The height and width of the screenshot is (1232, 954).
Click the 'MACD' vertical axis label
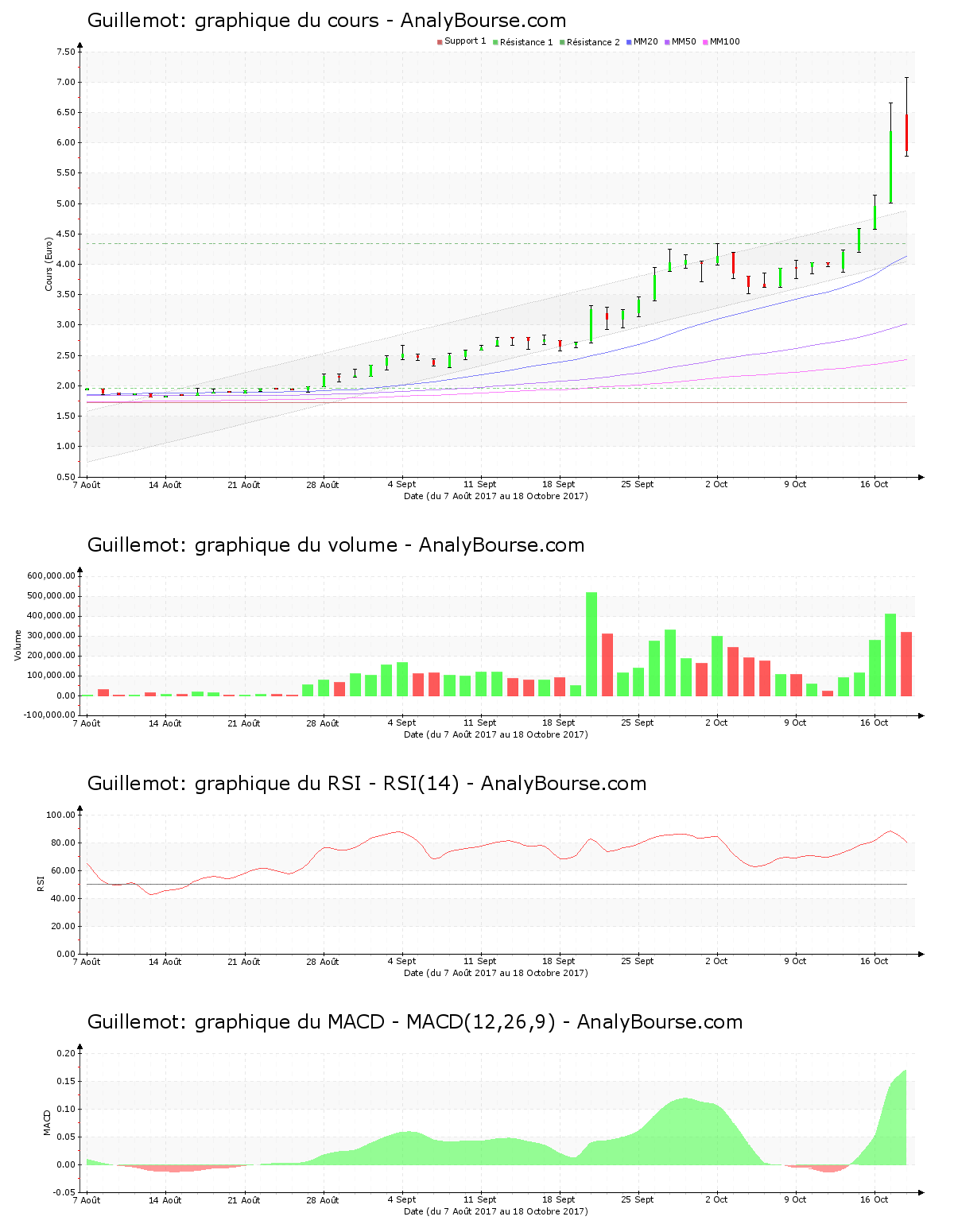click(47, 1122)
